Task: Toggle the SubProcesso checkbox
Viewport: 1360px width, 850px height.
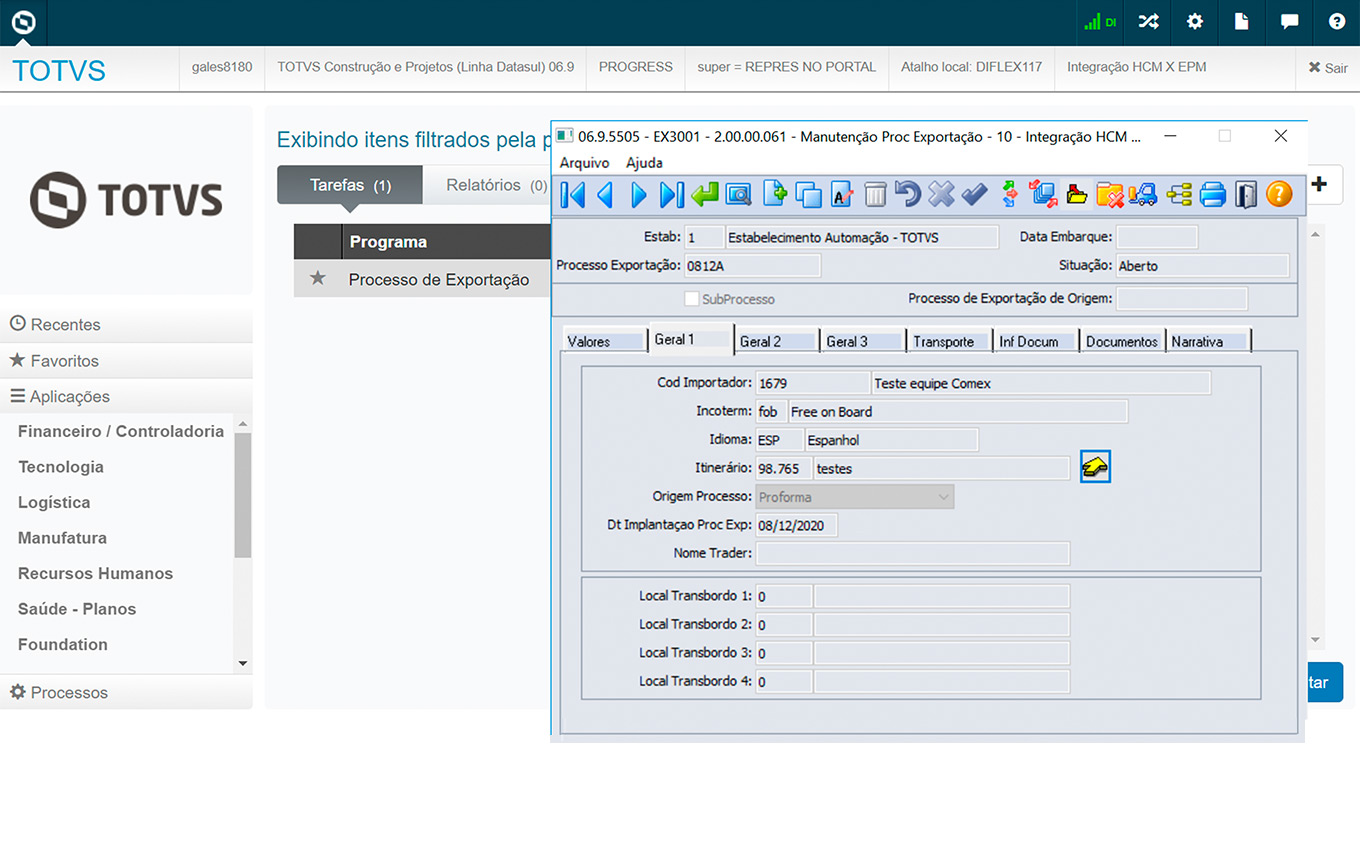Action: tap(691, 299)
